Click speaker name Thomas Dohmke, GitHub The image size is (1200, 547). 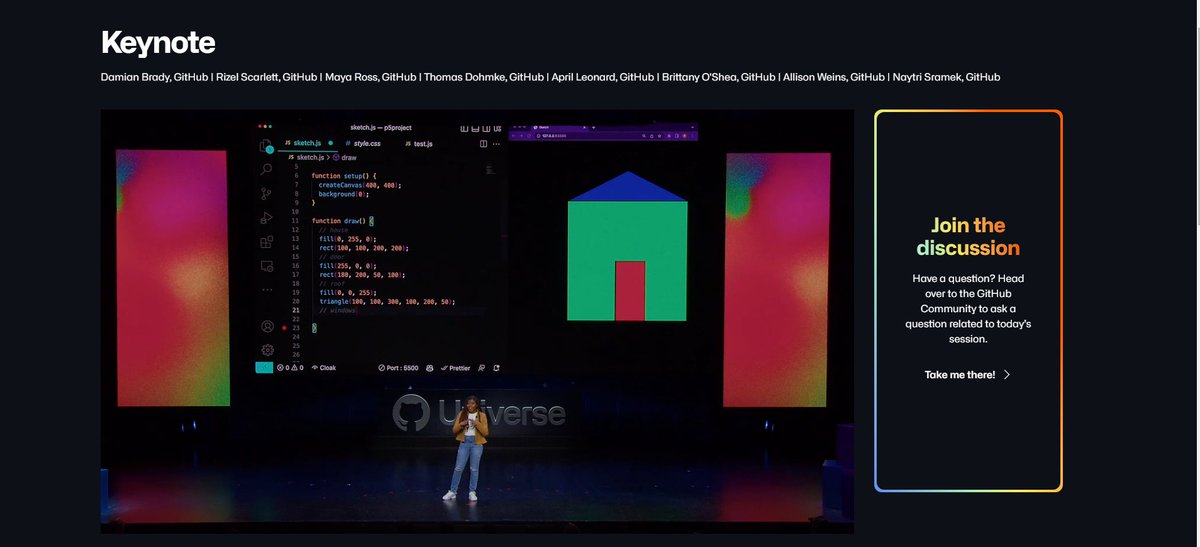(483, 77)
